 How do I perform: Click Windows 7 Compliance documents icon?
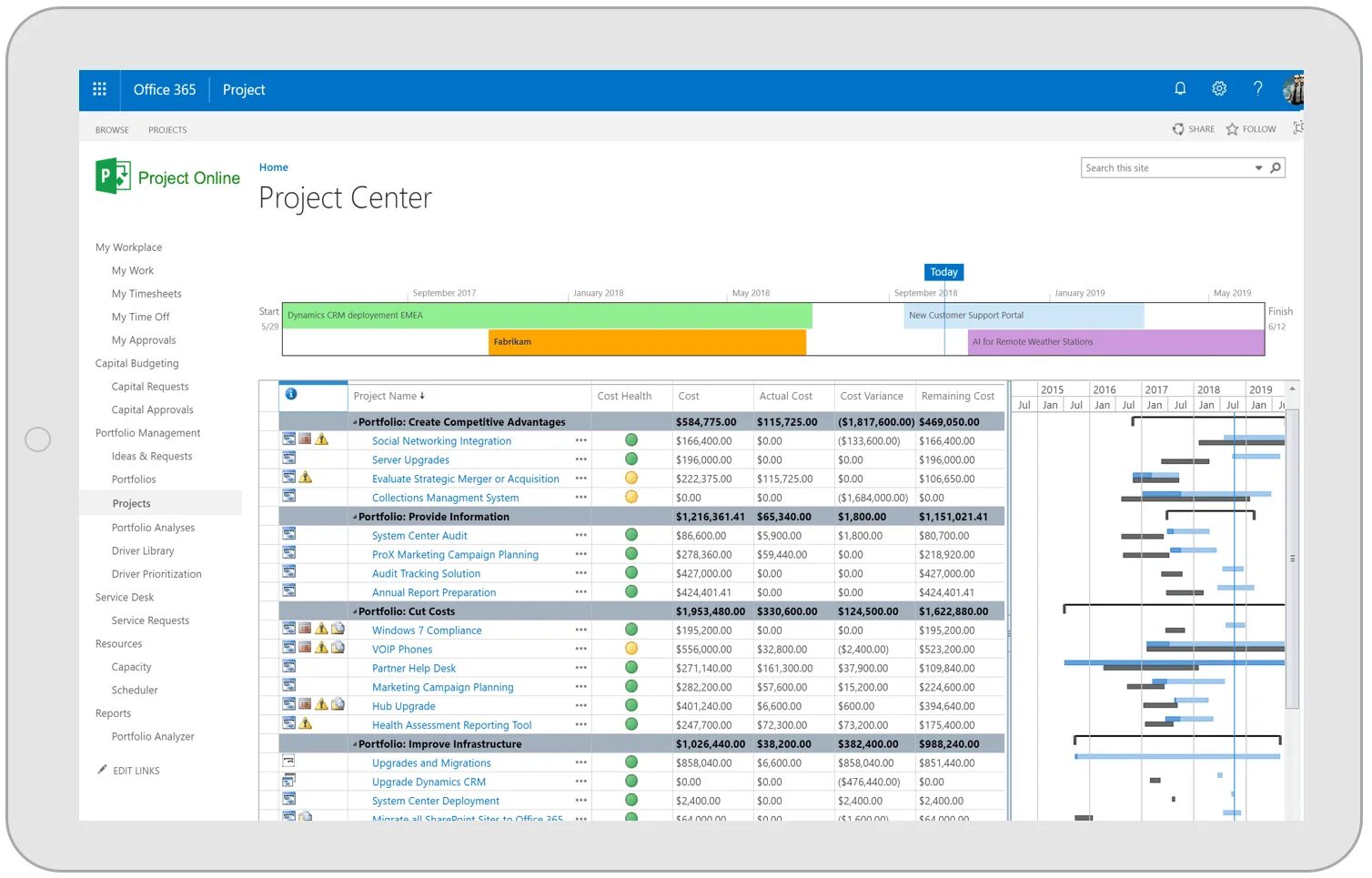point(338,628)
